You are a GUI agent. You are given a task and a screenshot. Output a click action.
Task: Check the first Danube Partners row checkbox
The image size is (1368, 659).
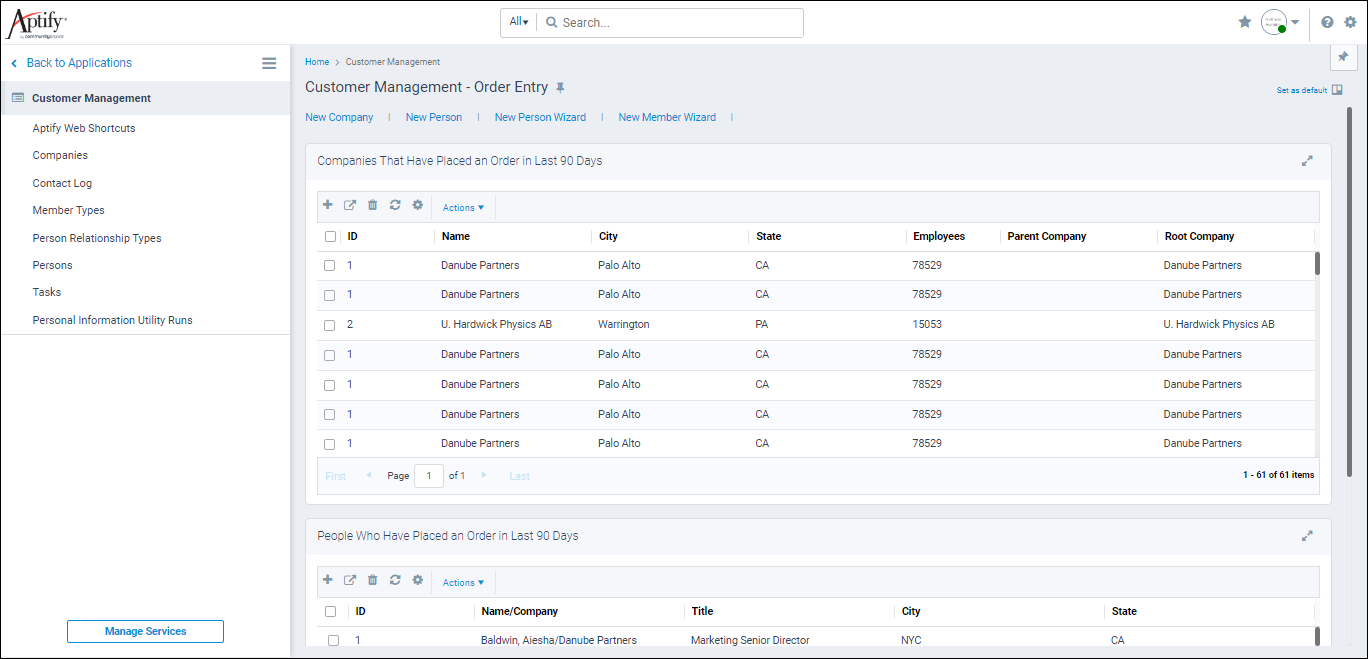point(329,266)
